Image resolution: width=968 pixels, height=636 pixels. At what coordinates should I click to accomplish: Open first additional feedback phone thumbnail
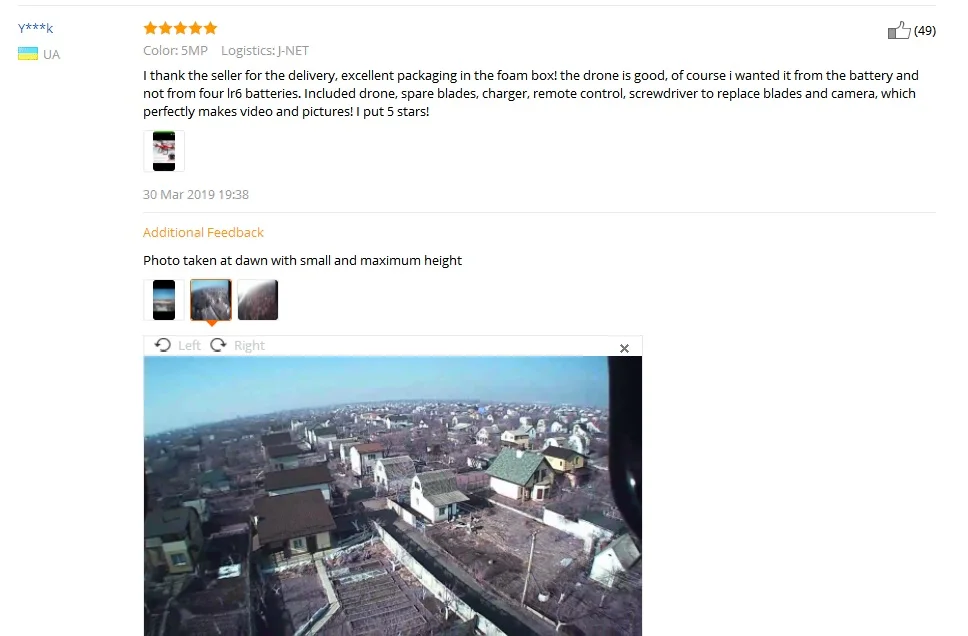coord(164,299)
